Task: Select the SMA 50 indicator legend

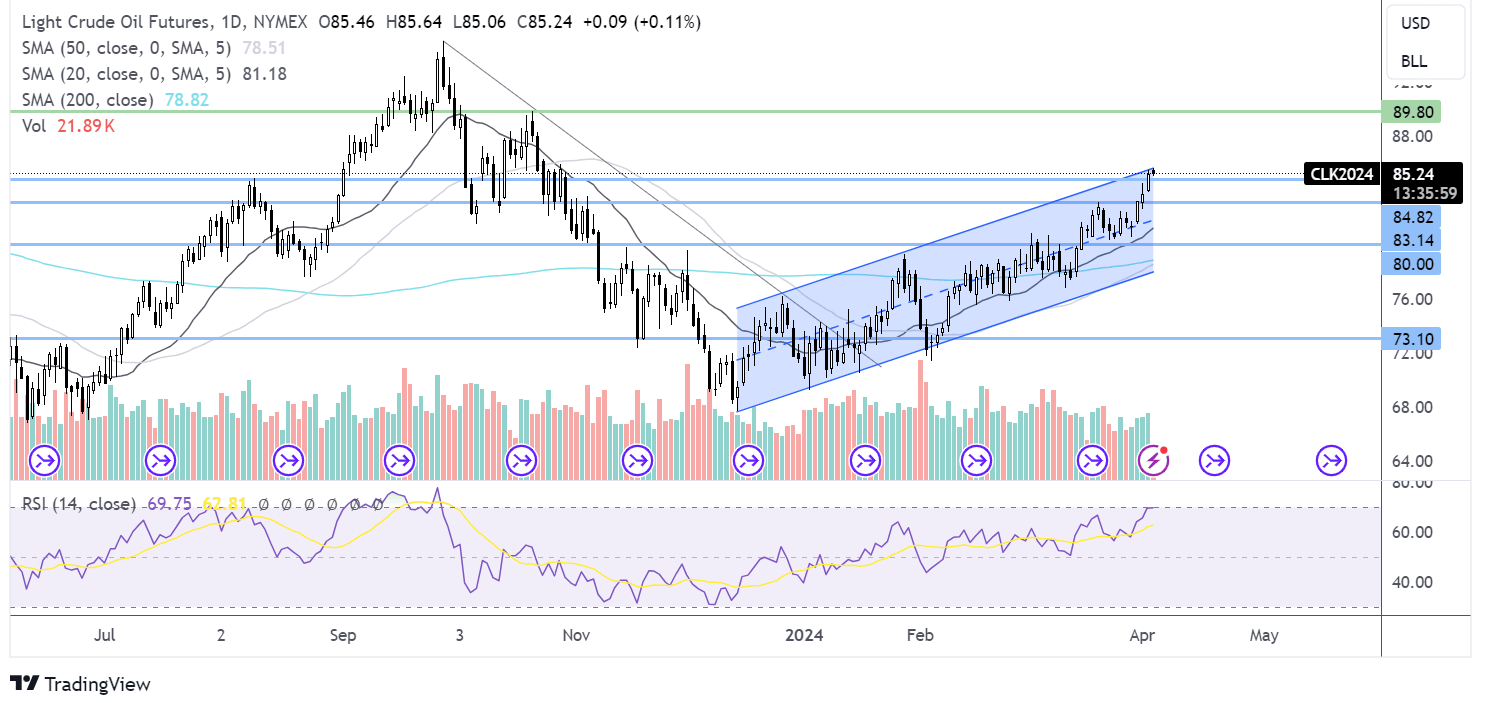Action: point(127,47)
